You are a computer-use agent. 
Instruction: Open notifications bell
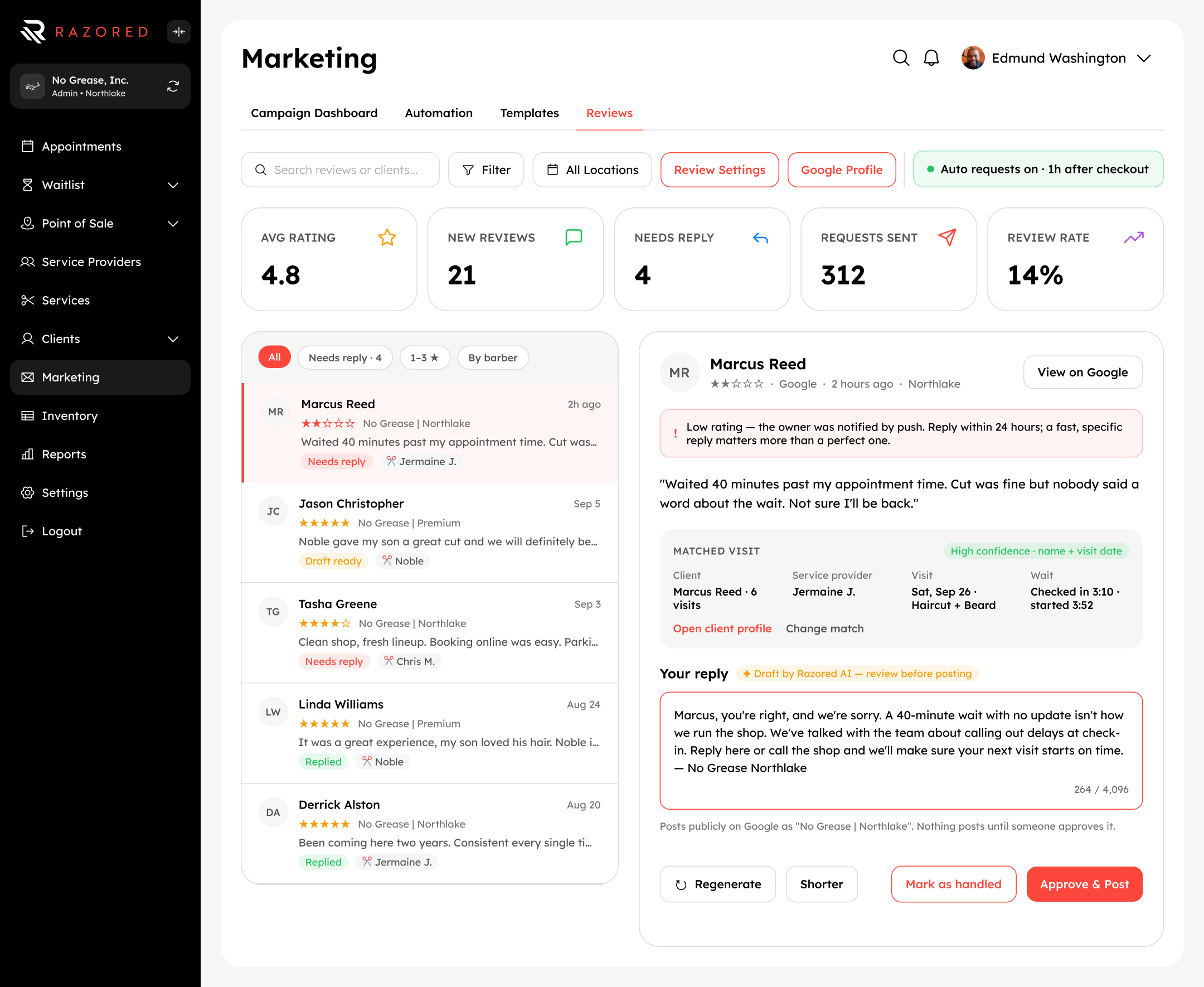pos(931,58)
